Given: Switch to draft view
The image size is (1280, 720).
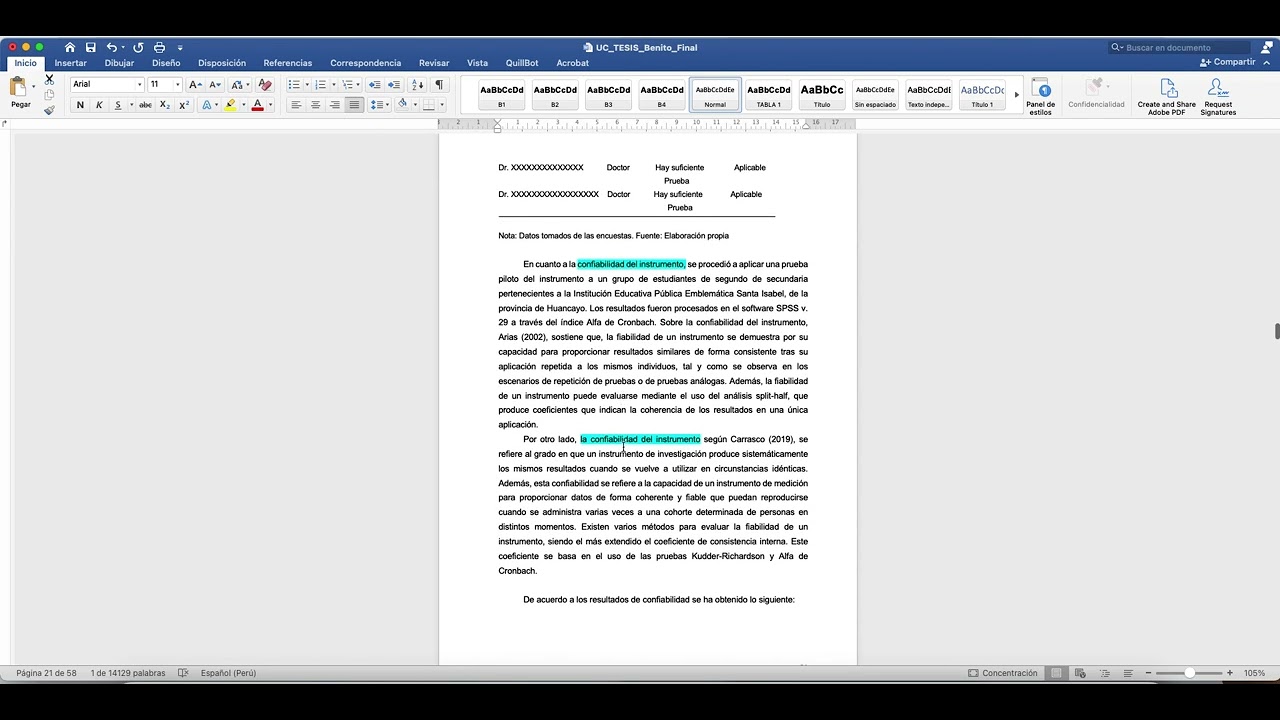Looking at the screenshot, I should (1128, 673).
